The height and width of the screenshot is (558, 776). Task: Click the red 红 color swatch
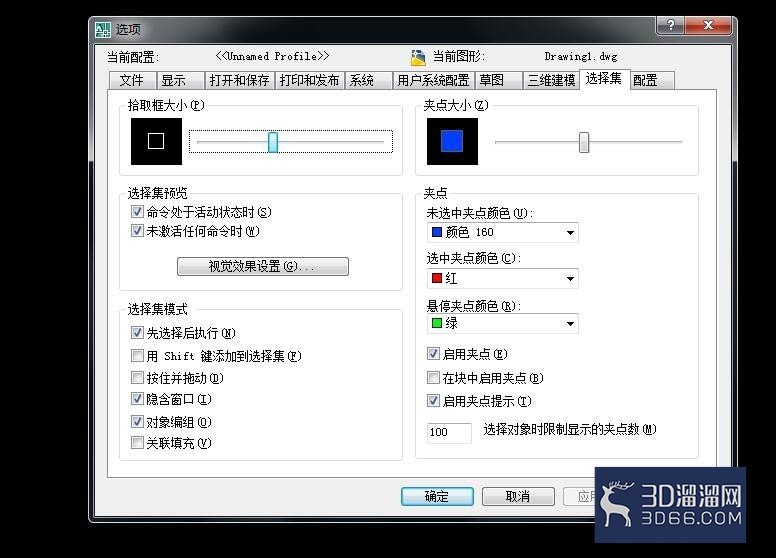click(x=437, y=278)
